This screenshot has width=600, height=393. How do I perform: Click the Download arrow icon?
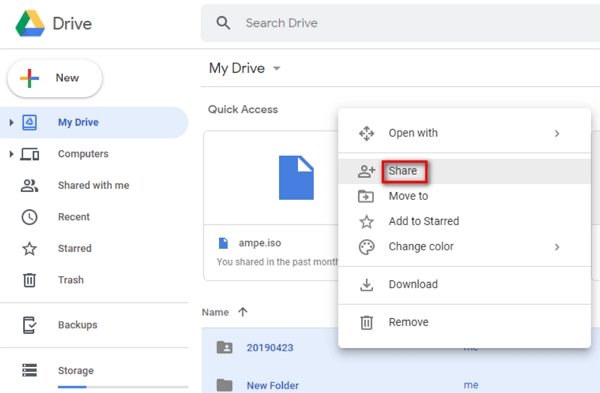click(366, 285)
